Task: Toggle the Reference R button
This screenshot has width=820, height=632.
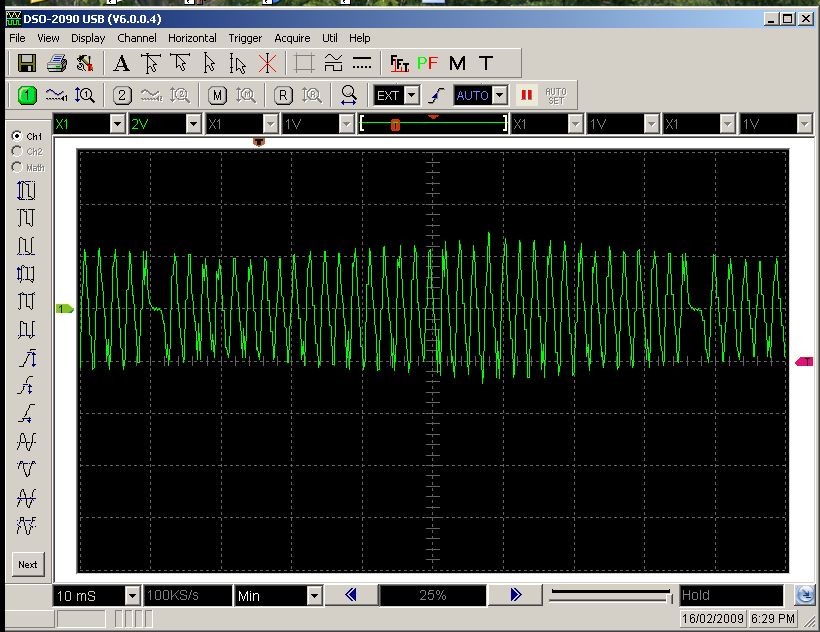Action: coord(283,95)
